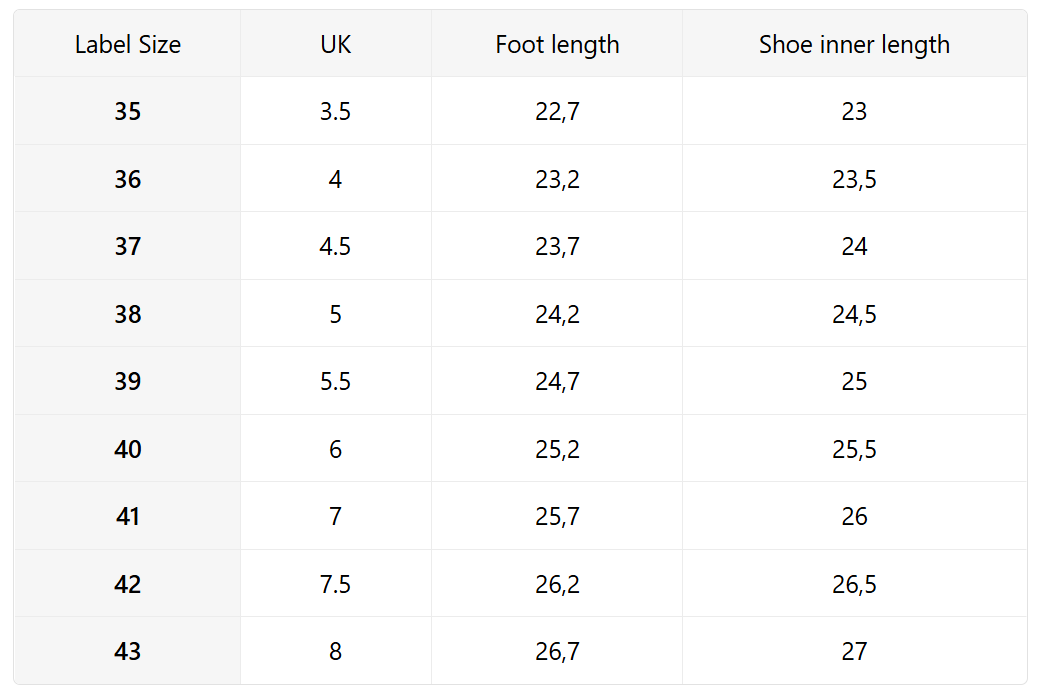
Task: Click foot length 22,7 cell
Action: (x=557, y=111)
